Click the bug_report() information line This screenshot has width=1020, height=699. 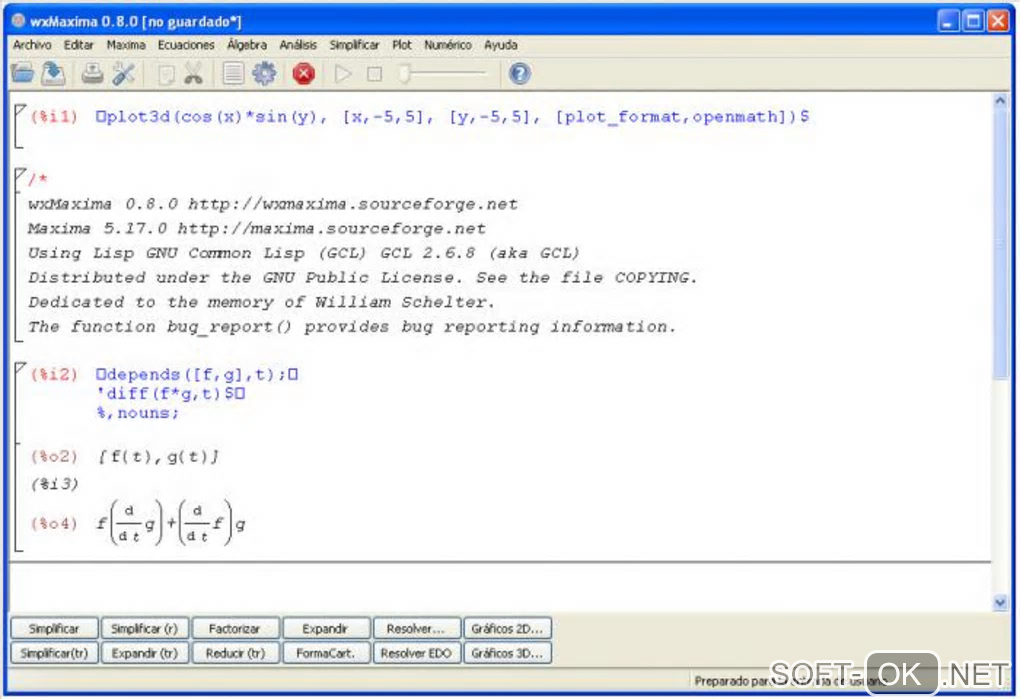352,327
